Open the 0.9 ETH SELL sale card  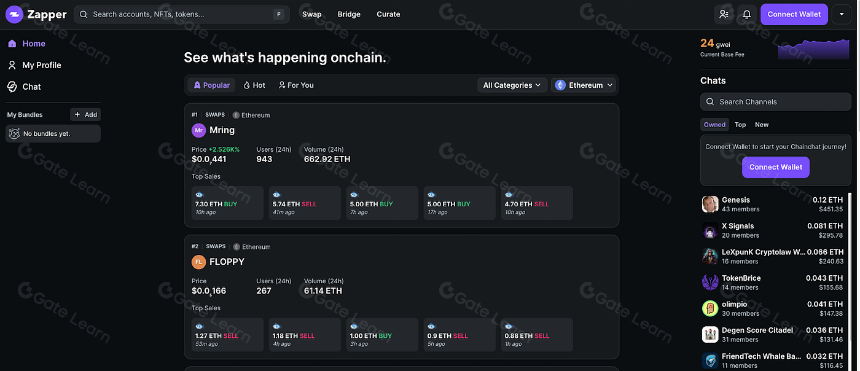tap(460, 335)
